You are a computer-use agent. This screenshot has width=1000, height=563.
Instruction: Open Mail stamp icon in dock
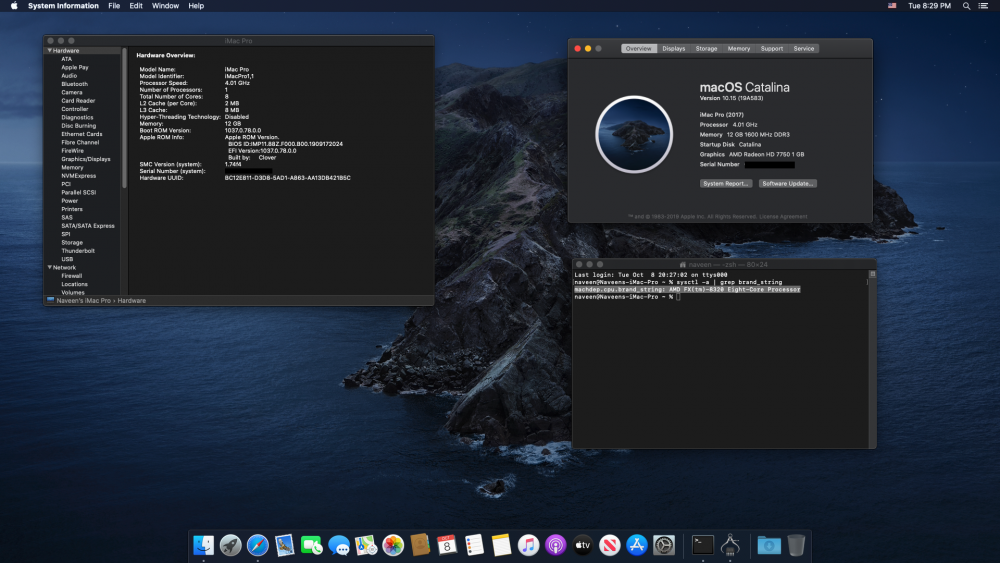point(284,545)
